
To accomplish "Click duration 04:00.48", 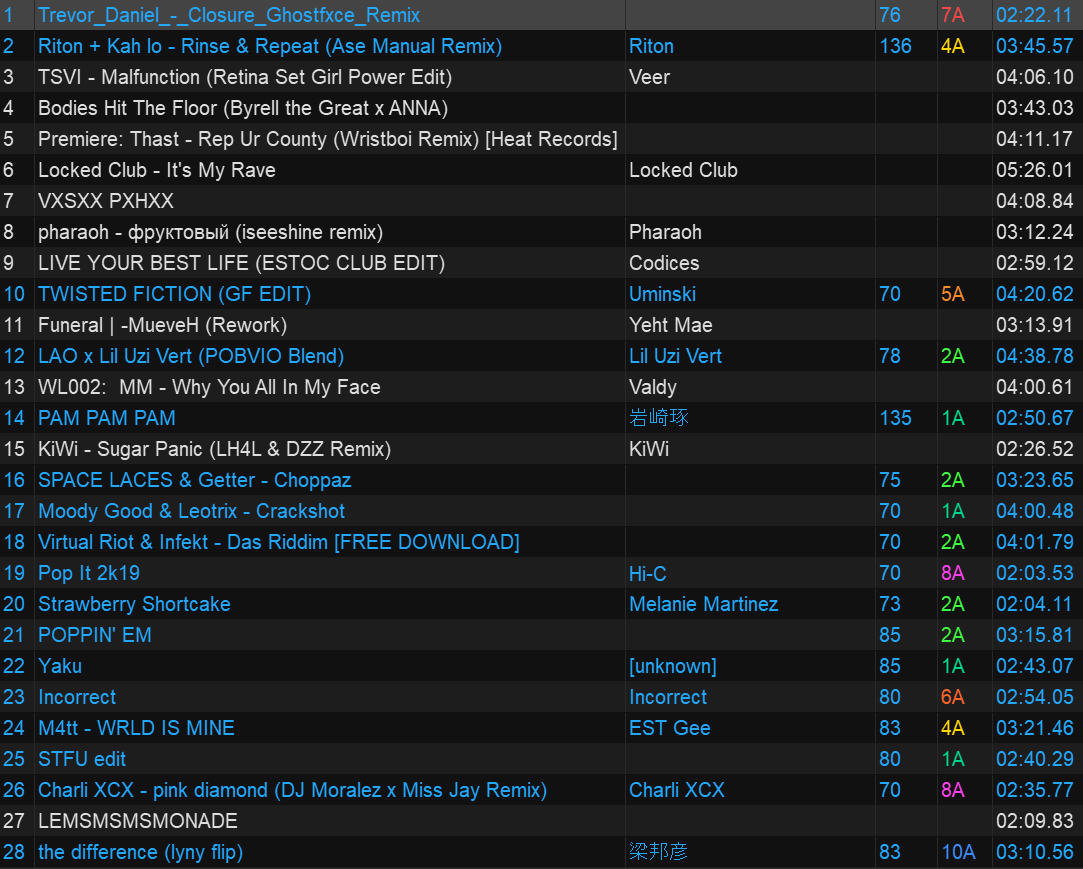I will pos(1035,511).
